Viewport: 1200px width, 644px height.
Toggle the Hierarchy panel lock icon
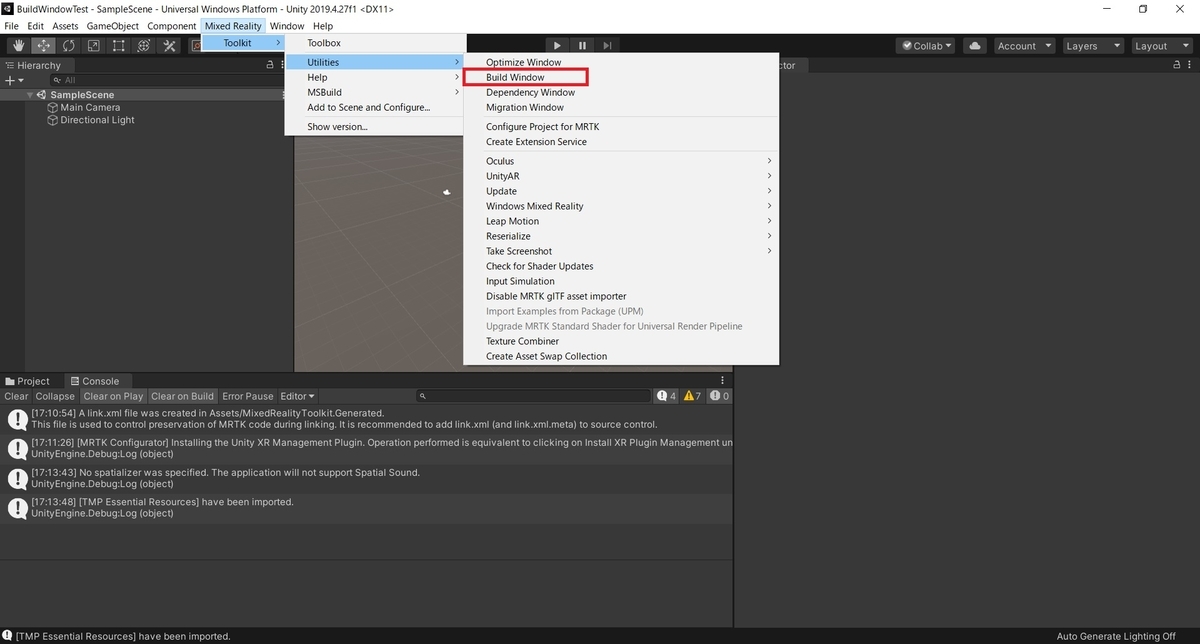(270, 65)
